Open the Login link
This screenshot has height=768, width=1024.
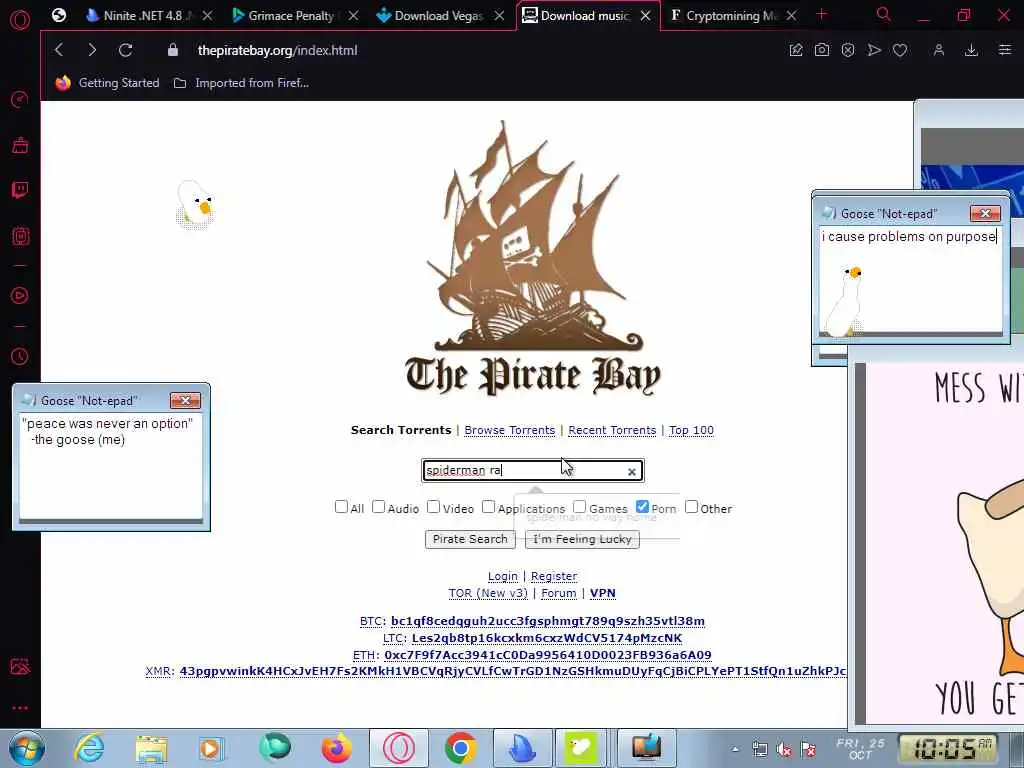pos(502,576)
